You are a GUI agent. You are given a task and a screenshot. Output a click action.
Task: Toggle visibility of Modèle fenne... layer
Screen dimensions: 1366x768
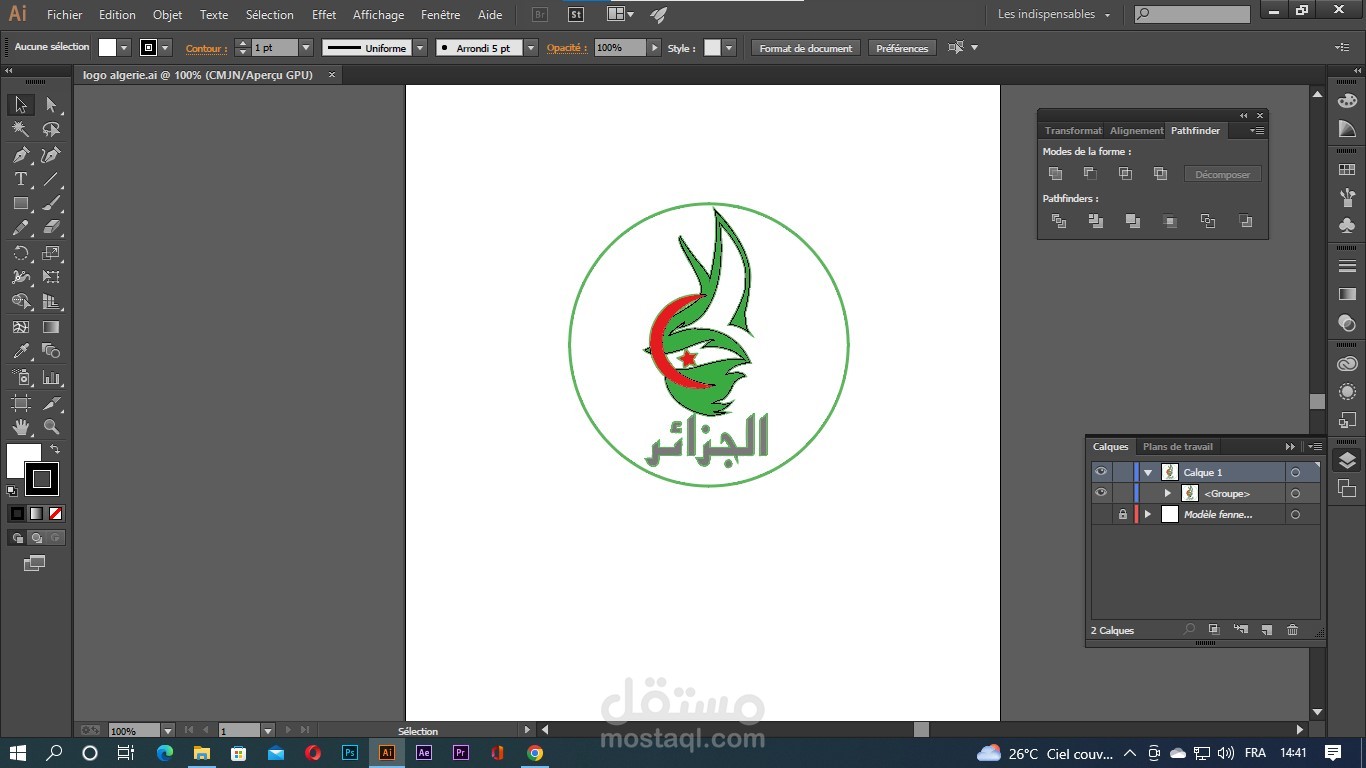1101,514
